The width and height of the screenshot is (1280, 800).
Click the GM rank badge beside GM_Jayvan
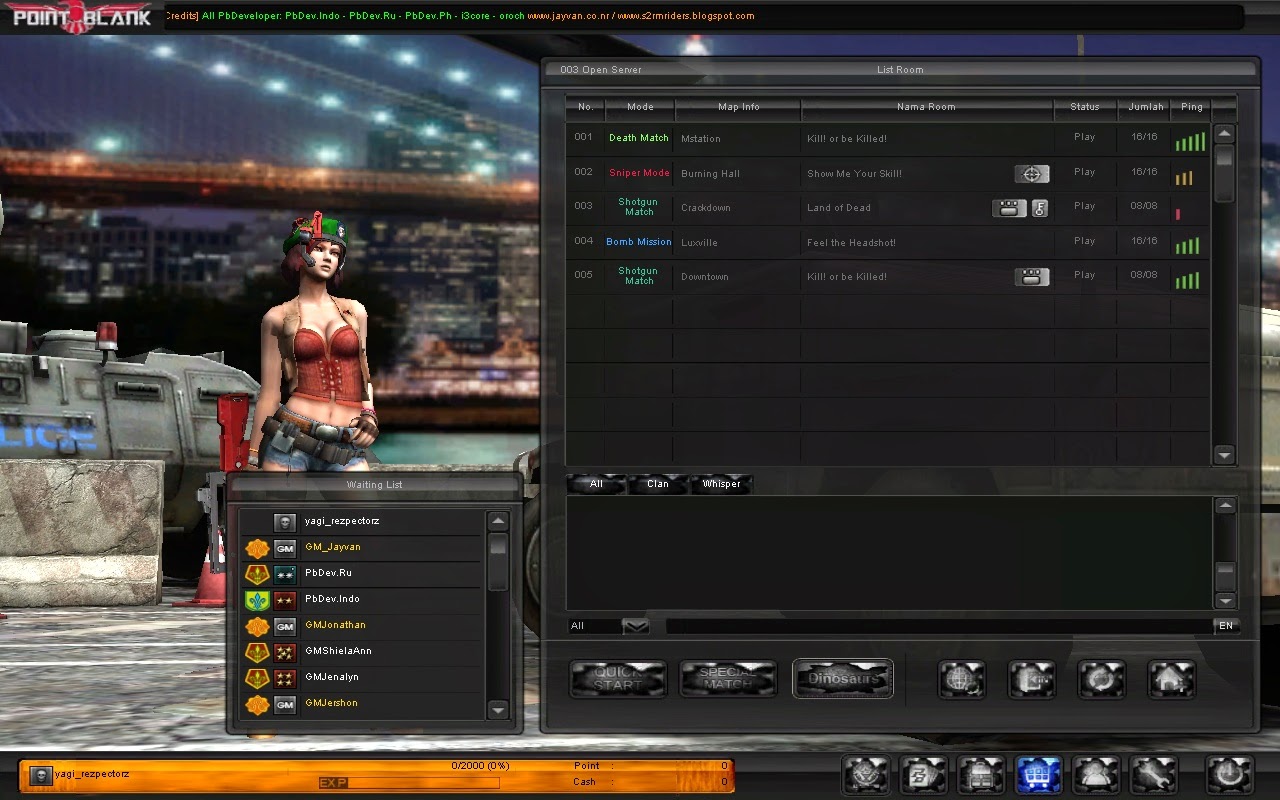click(285, 548)
